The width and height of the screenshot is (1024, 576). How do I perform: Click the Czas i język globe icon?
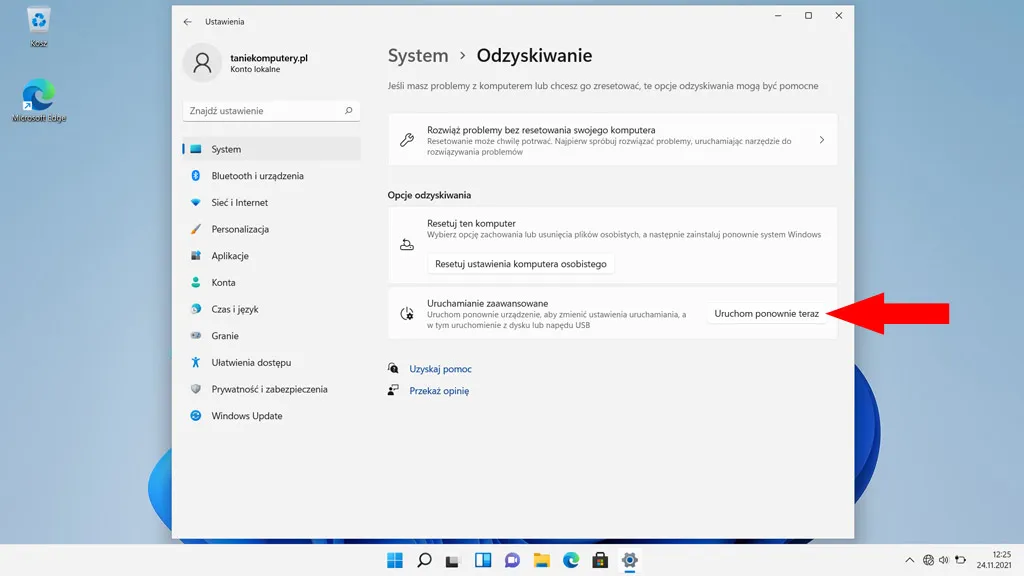tap(195, 309)
